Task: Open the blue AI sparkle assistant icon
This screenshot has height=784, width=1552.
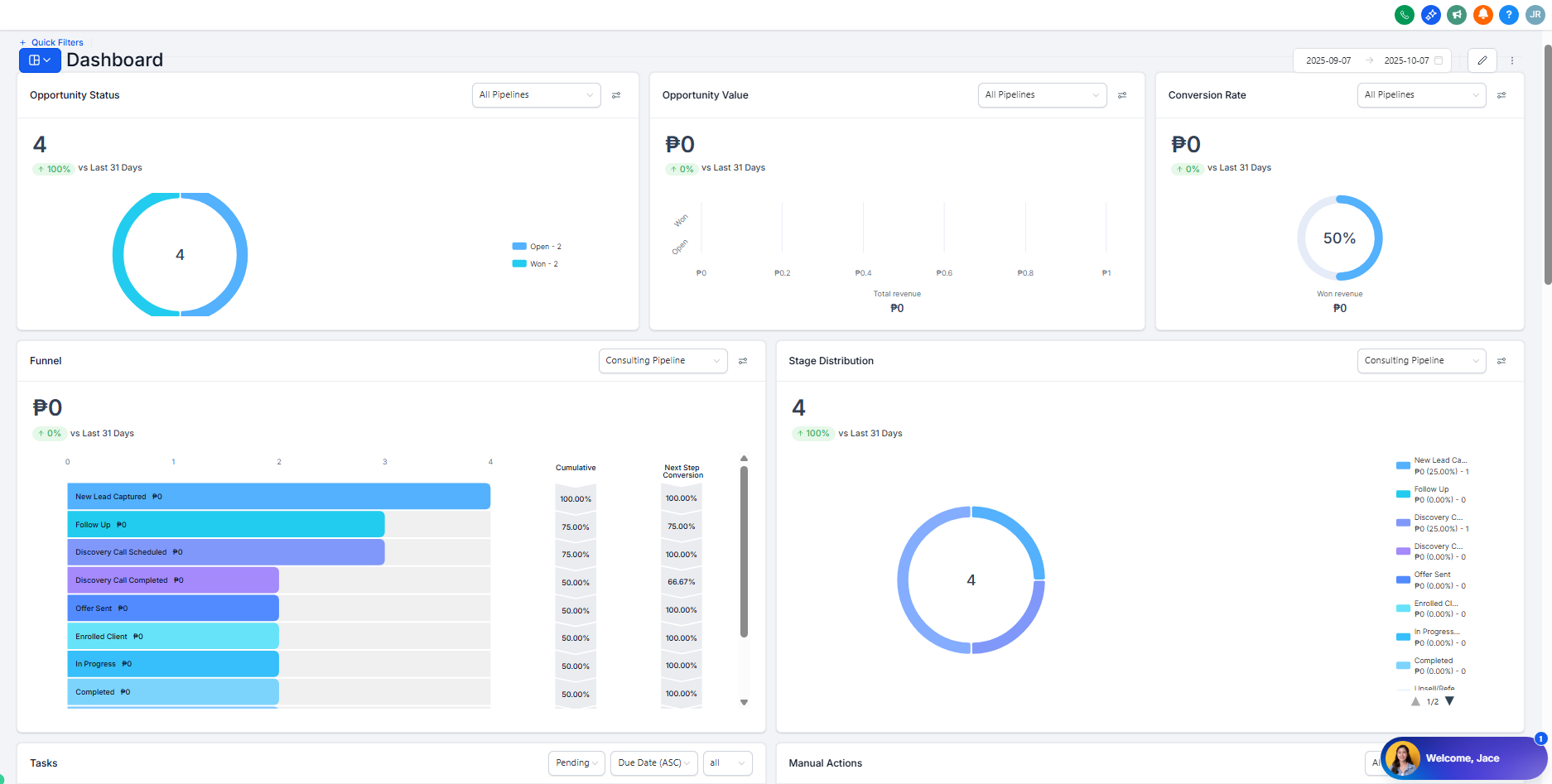Action: click(x=1430, y=15)
